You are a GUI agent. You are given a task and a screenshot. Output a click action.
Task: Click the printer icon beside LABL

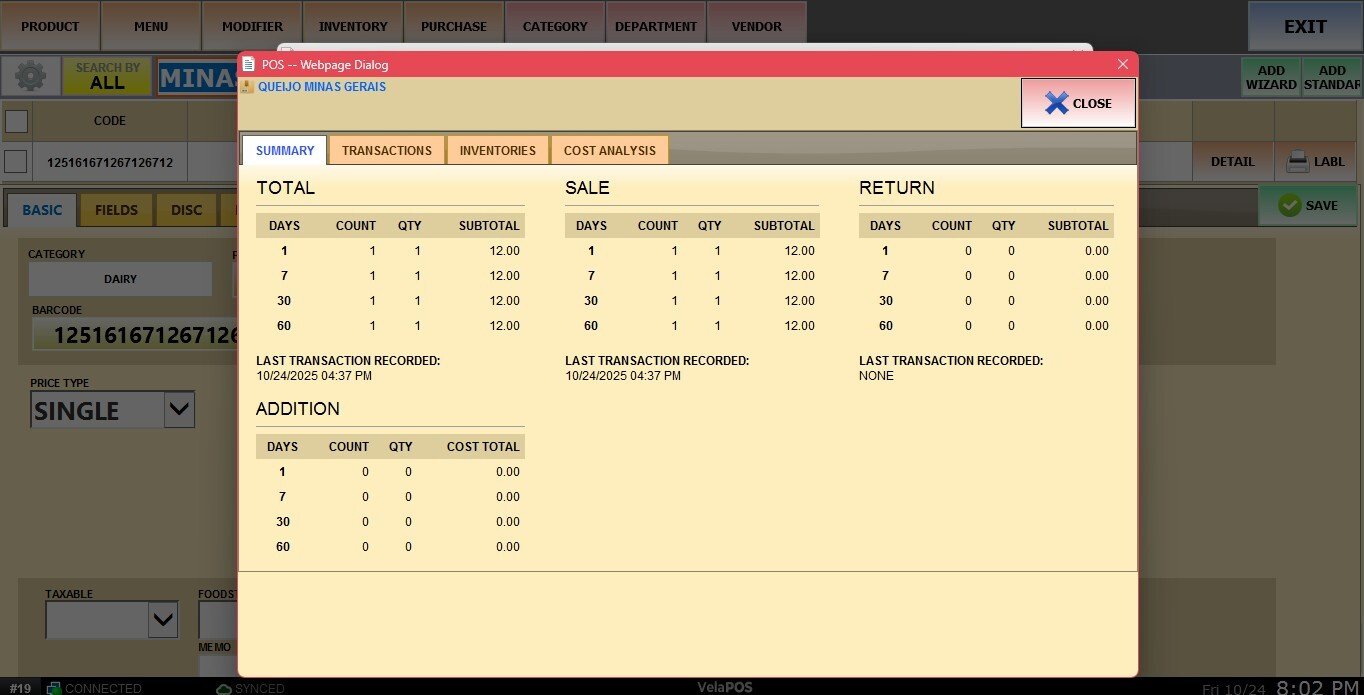click(x=1297, y=161)
